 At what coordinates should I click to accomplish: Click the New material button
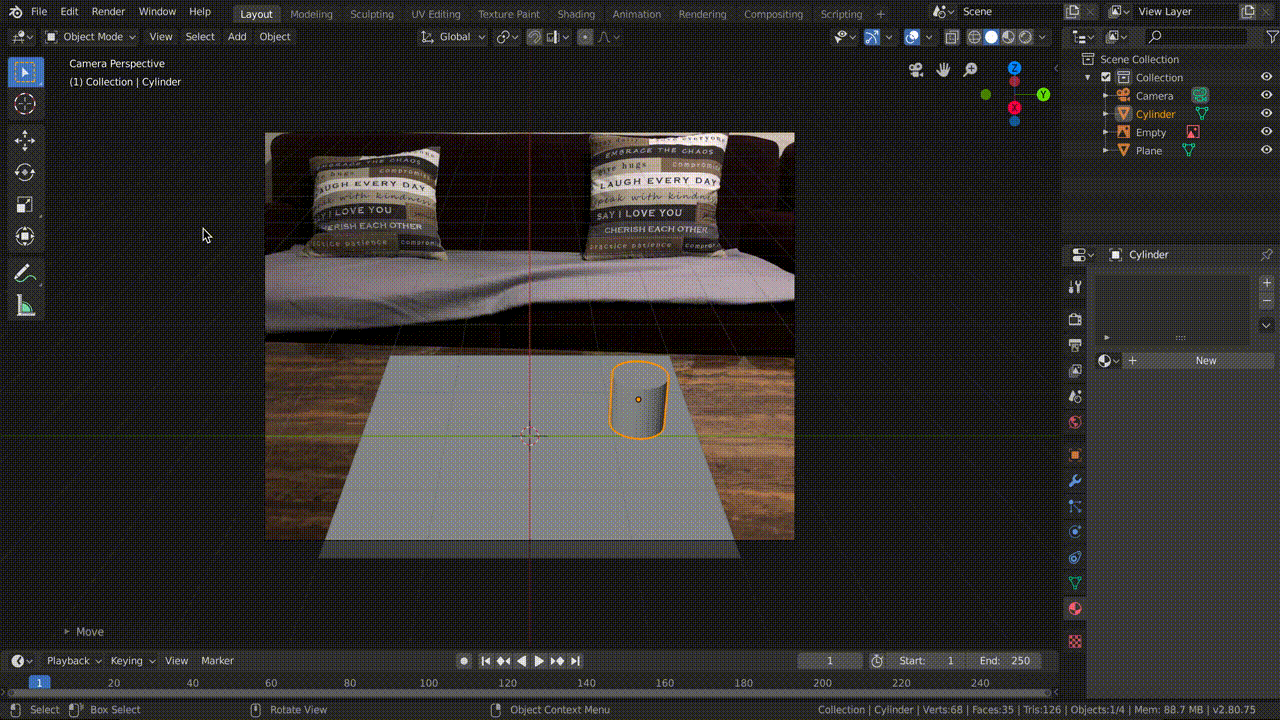[x=1205, y=361]
